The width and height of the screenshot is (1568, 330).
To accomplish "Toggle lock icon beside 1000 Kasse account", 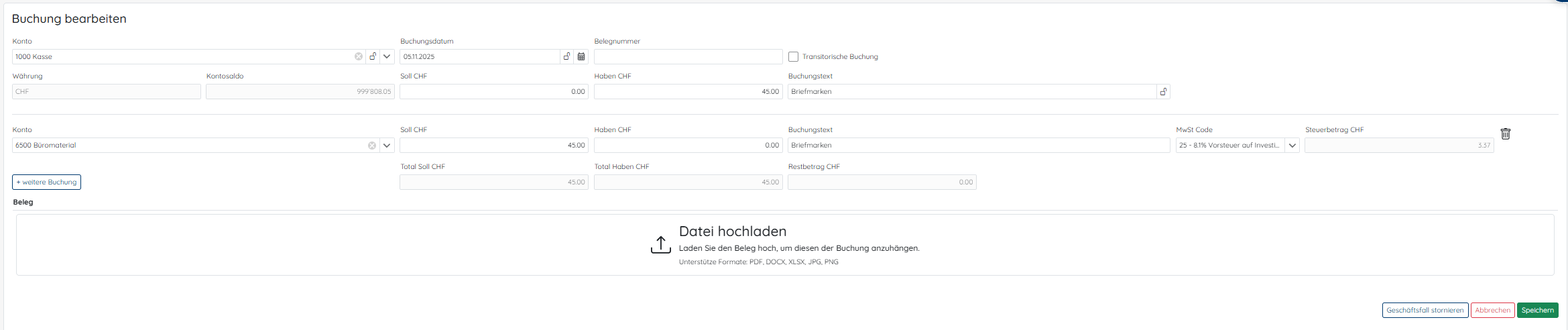I will (373, 57).
